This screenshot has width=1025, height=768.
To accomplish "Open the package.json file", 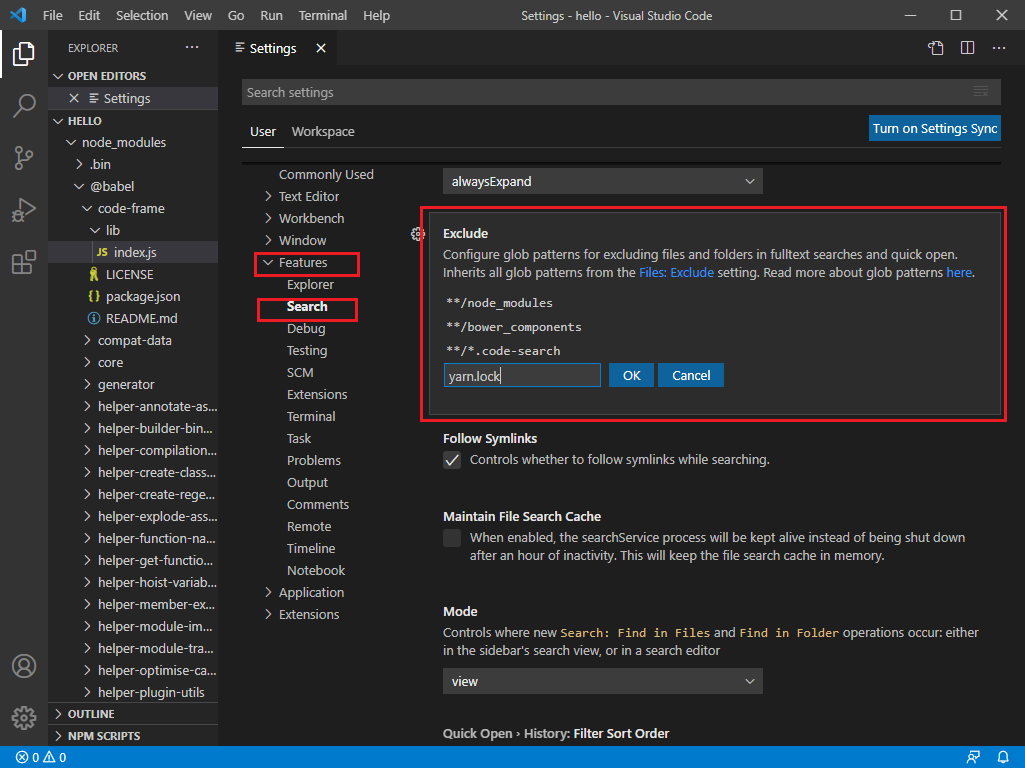I will [x=143, y=297].
